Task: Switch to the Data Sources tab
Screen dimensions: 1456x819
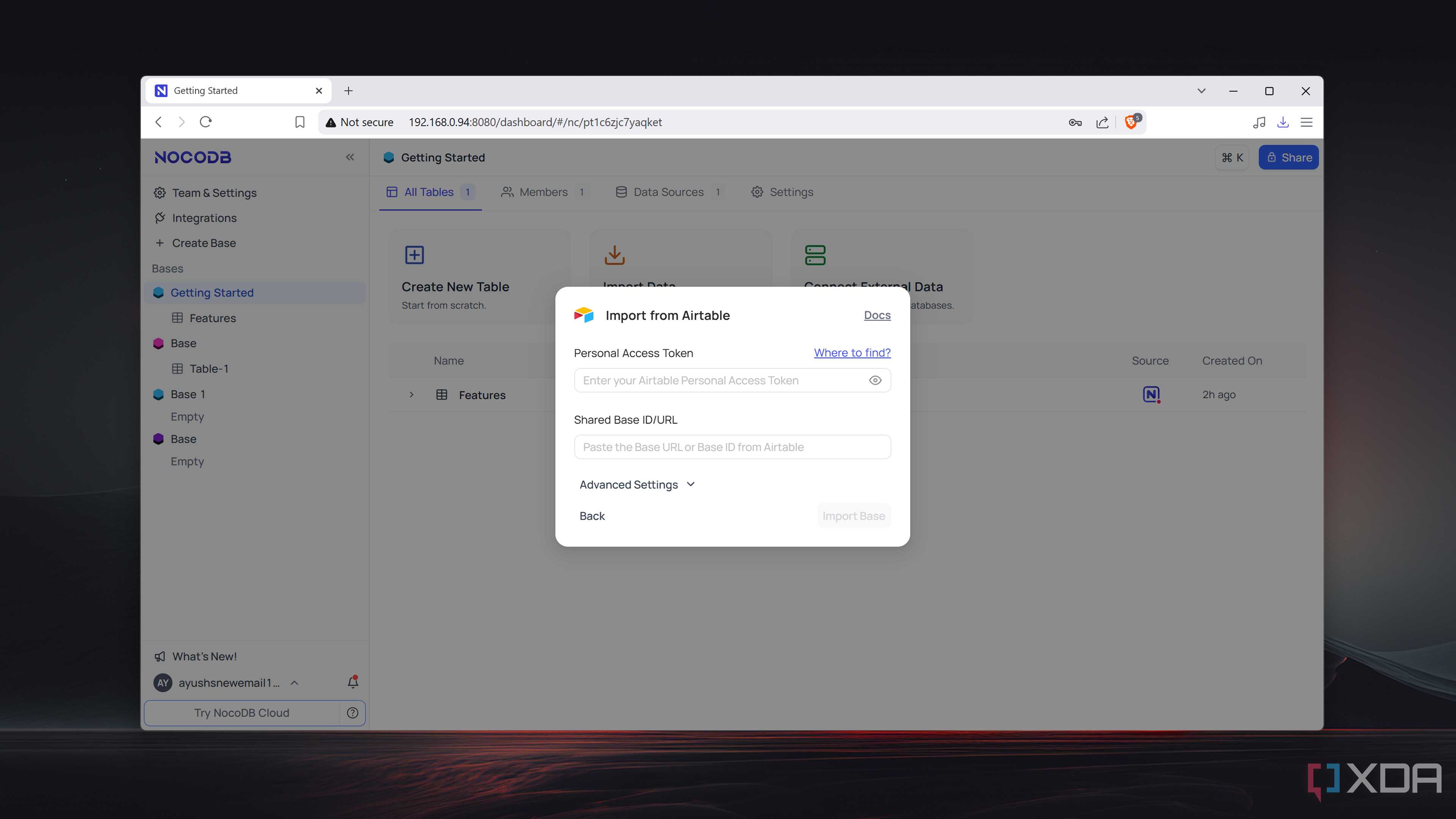Action: point(670,192)
